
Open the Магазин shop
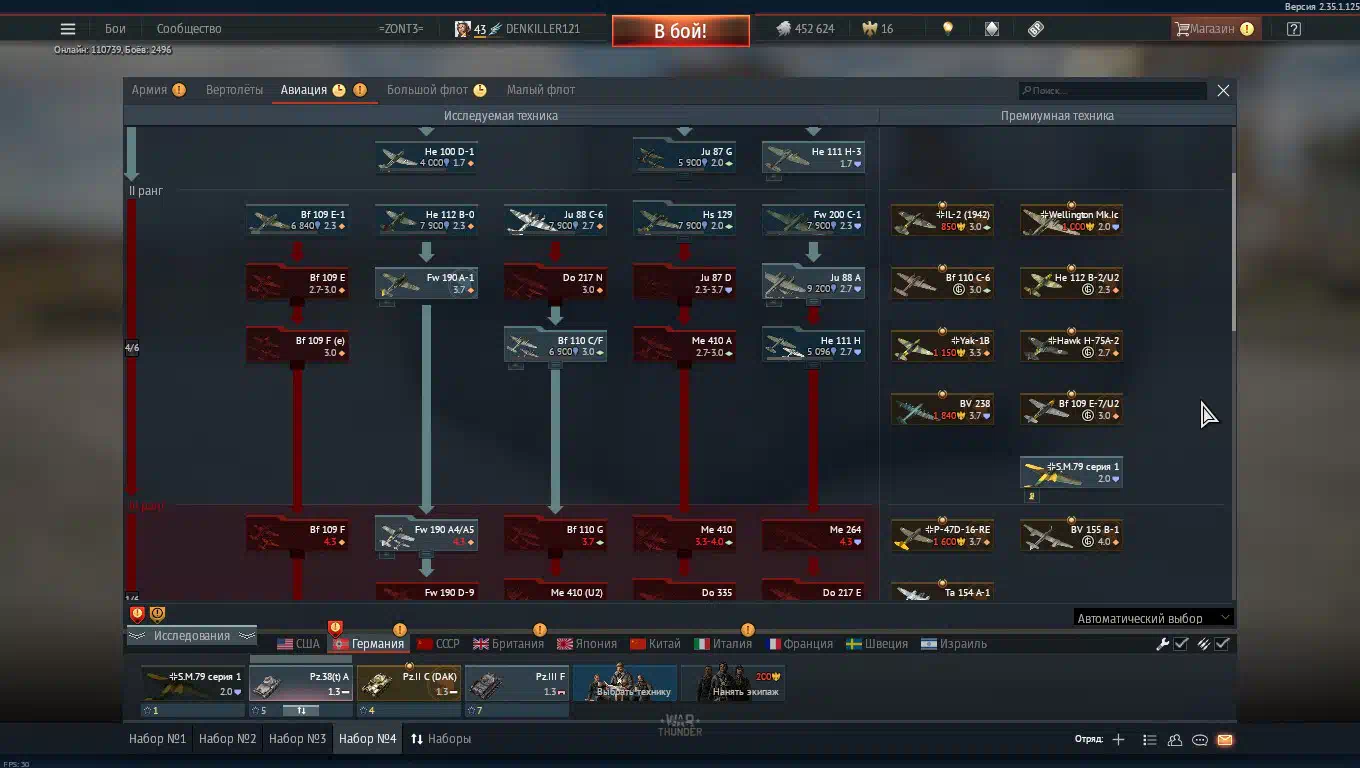1214,29
